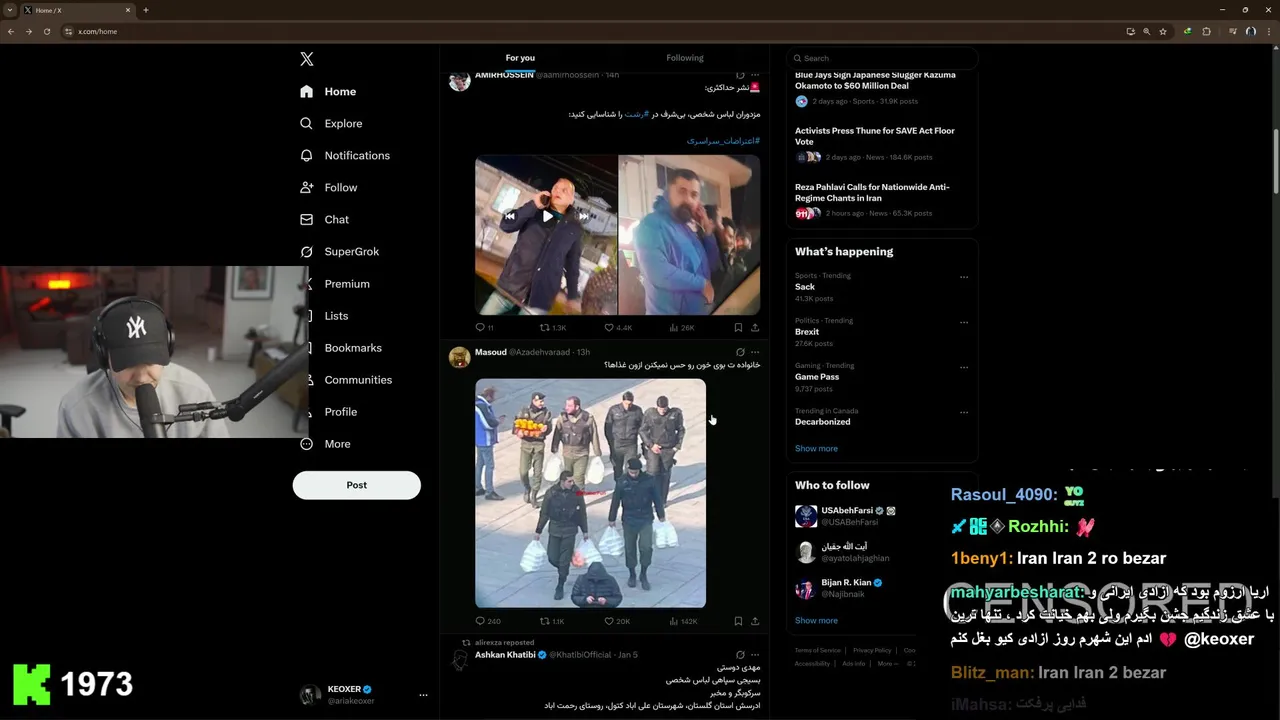
Task: Click Grok icon on Masoud's post
Action: (x=740, y=352)
